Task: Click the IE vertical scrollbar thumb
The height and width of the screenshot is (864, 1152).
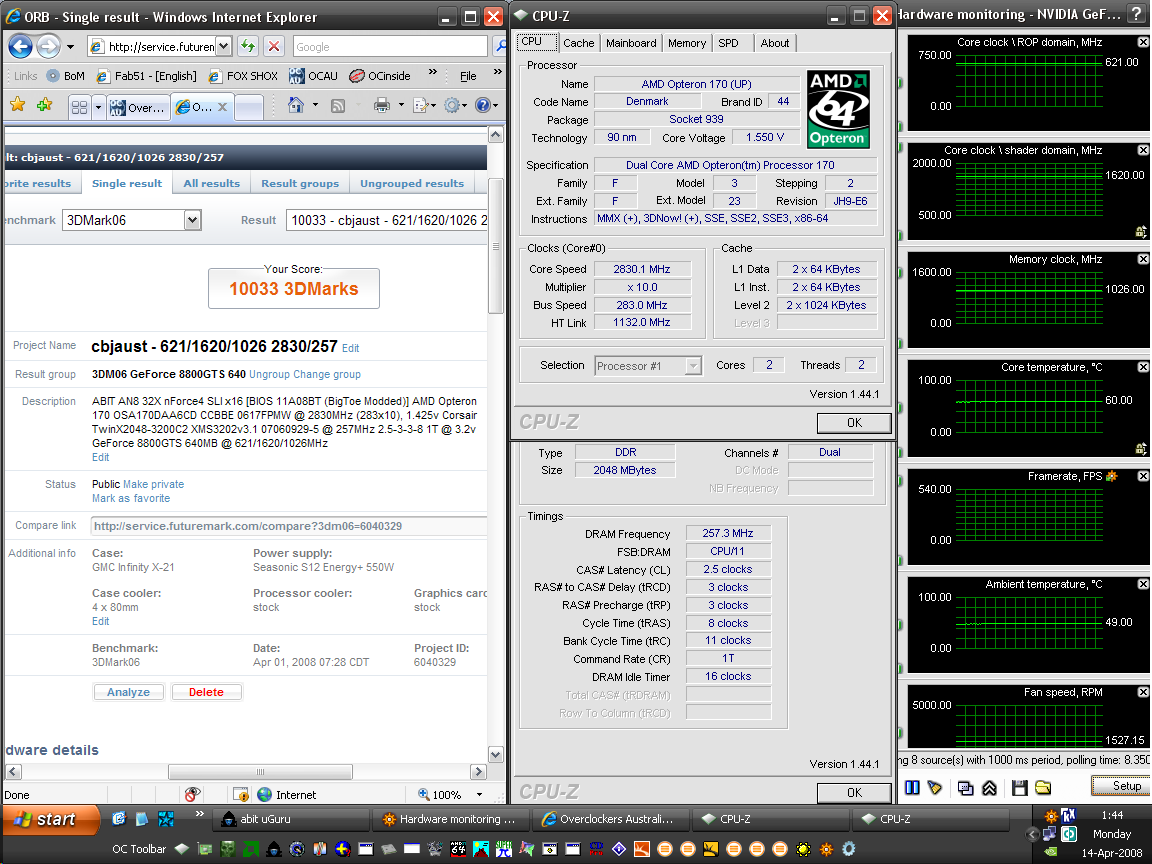Action: click(x=496, y=246)
